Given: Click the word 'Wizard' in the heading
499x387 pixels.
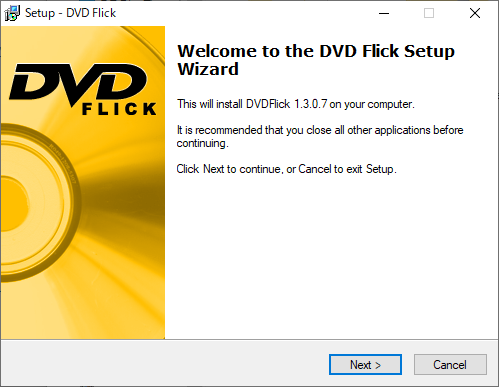Looking at the screenshot, I should click(x=208, y=69).
